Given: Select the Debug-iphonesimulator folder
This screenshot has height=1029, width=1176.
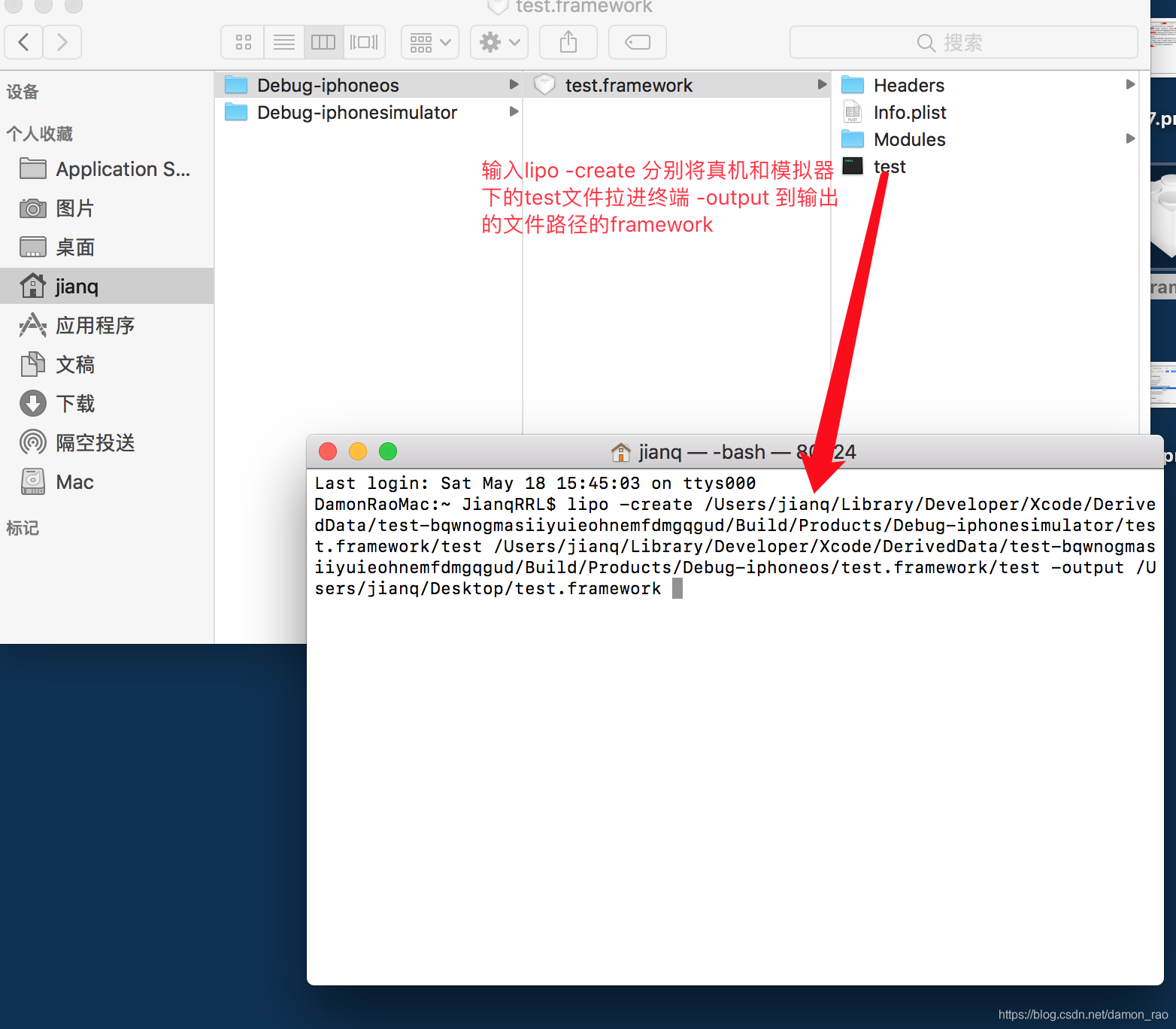Looking at the screenshot, I should [x=368, y=112].
